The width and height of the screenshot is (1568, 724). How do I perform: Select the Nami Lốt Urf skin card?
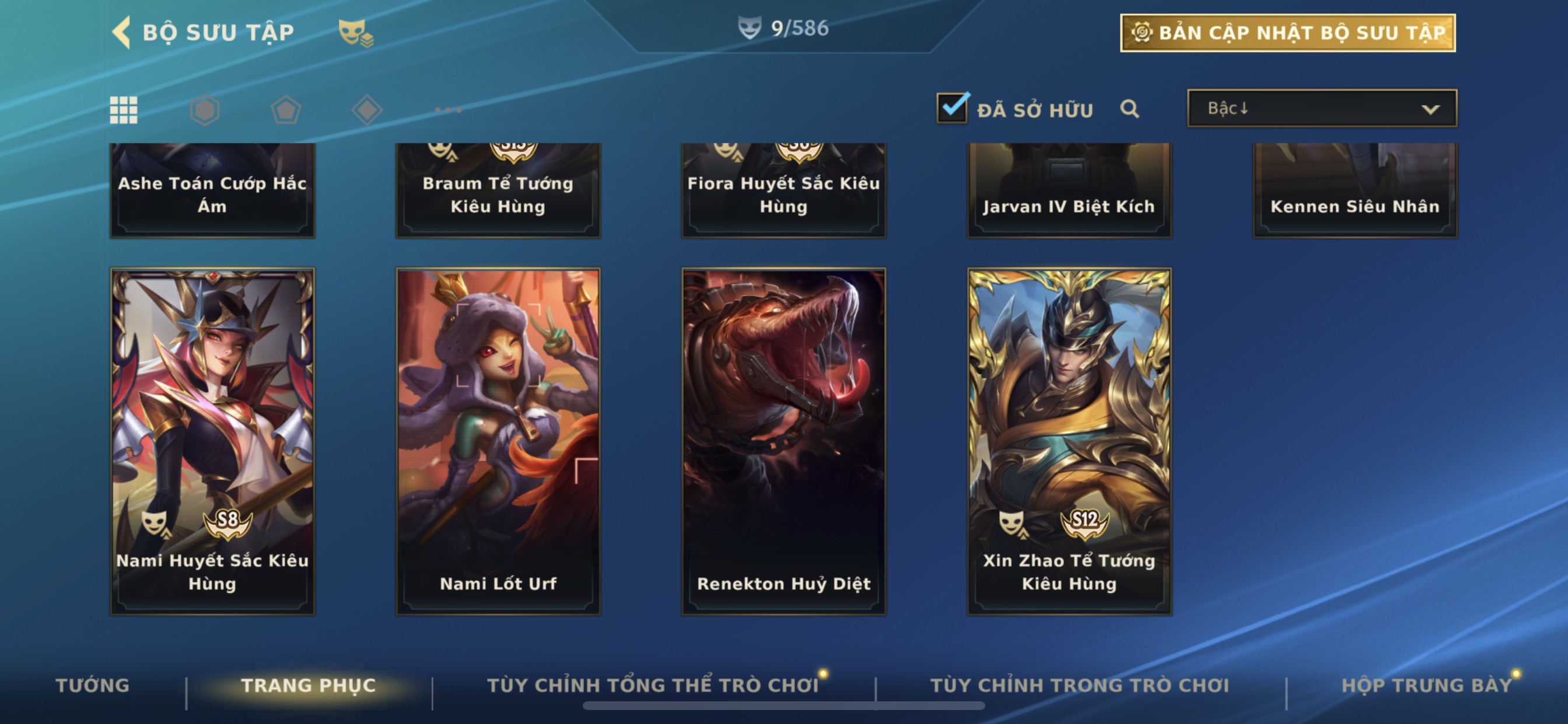click(498, 442)
